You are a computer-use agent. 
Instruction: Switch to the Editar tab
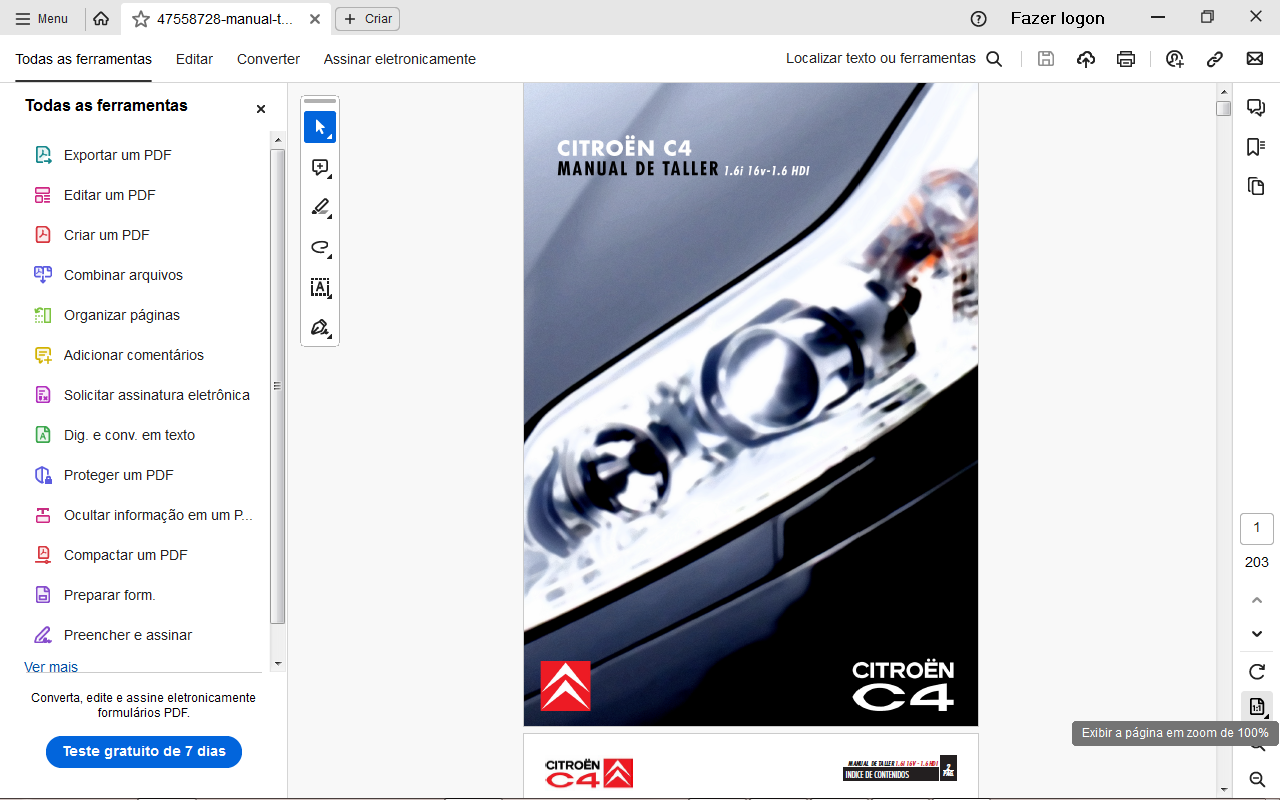(x=194, y=59)
